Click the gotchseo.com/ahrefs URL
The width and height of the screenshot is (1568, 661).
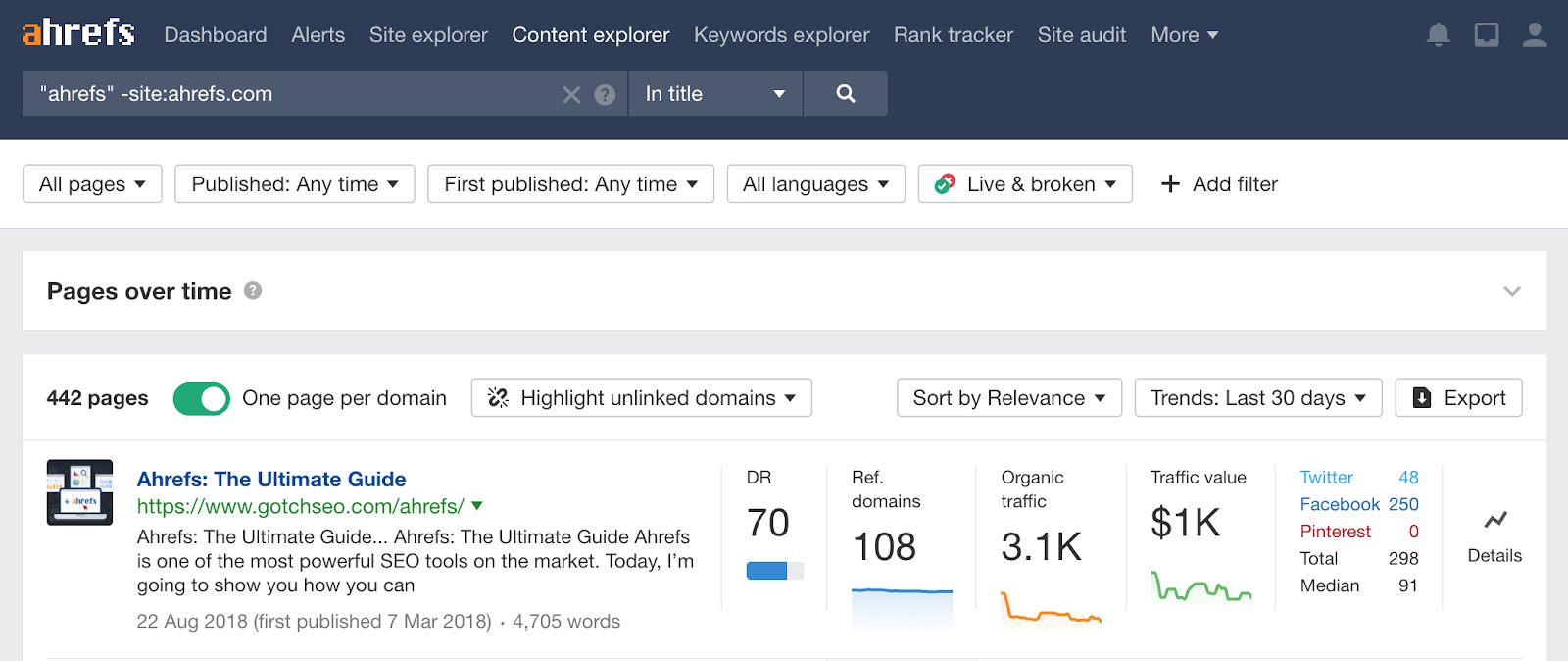tap(301, 506)
